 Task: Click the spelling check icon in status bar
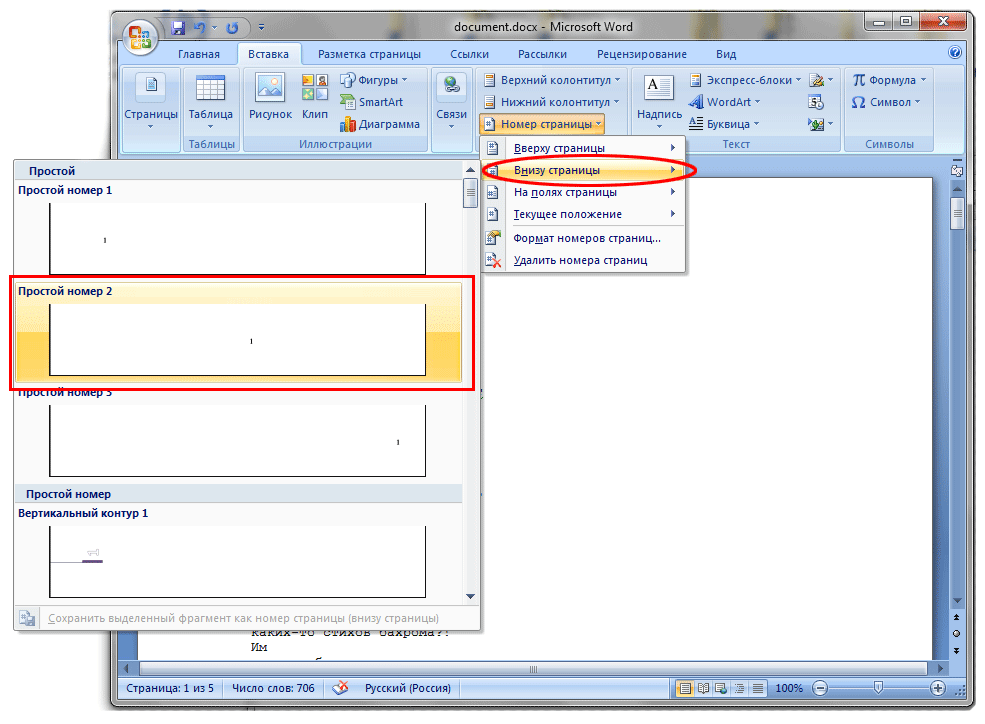340,688
